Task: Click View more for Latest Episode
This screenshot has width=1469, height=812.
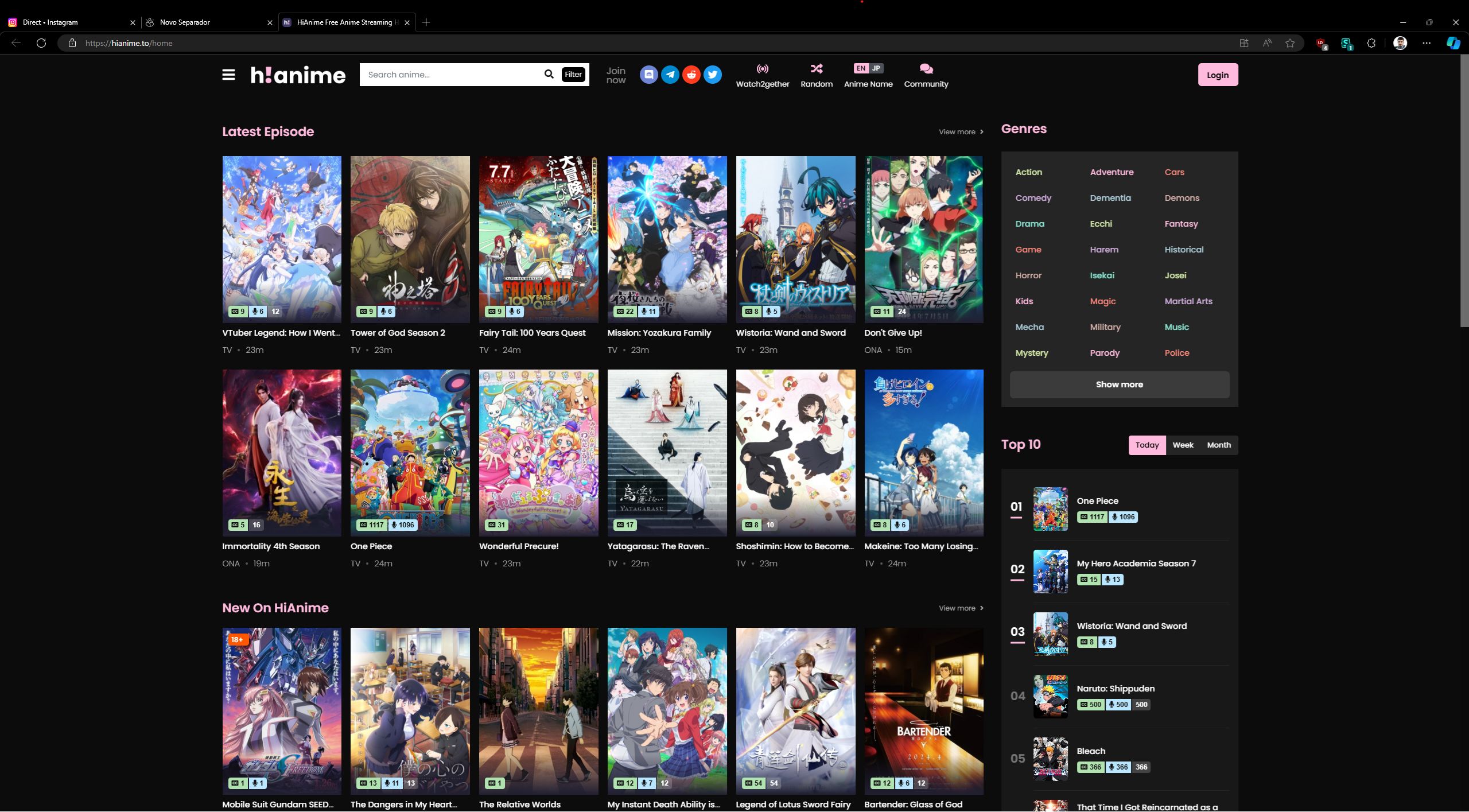Action: 961,132
